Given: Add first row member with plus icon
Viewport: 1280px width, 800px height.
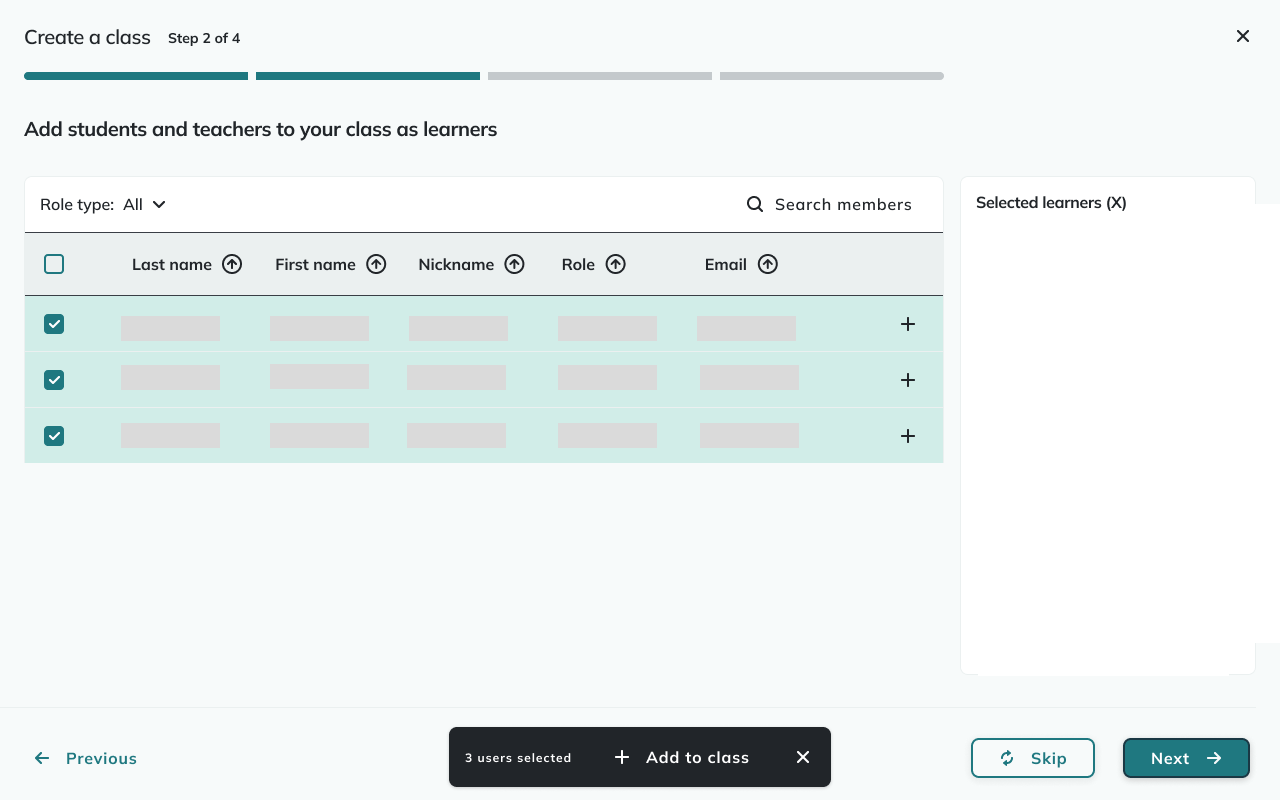Looking at the screenshot, I should (x=908, y=324).
